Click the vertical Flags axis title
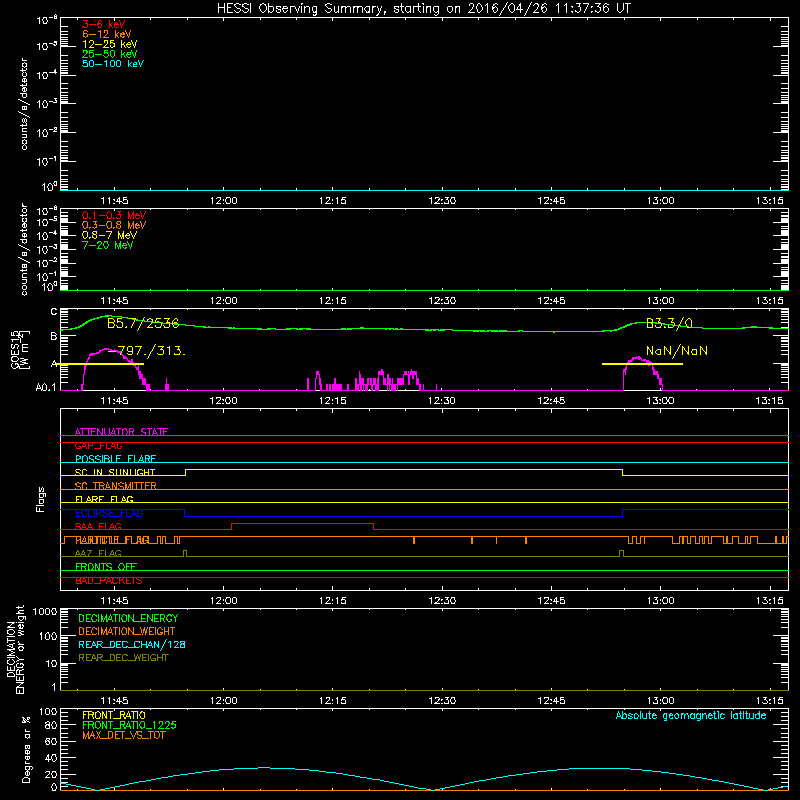This screenshot has width=800, height=800. (x=41, y=499)
